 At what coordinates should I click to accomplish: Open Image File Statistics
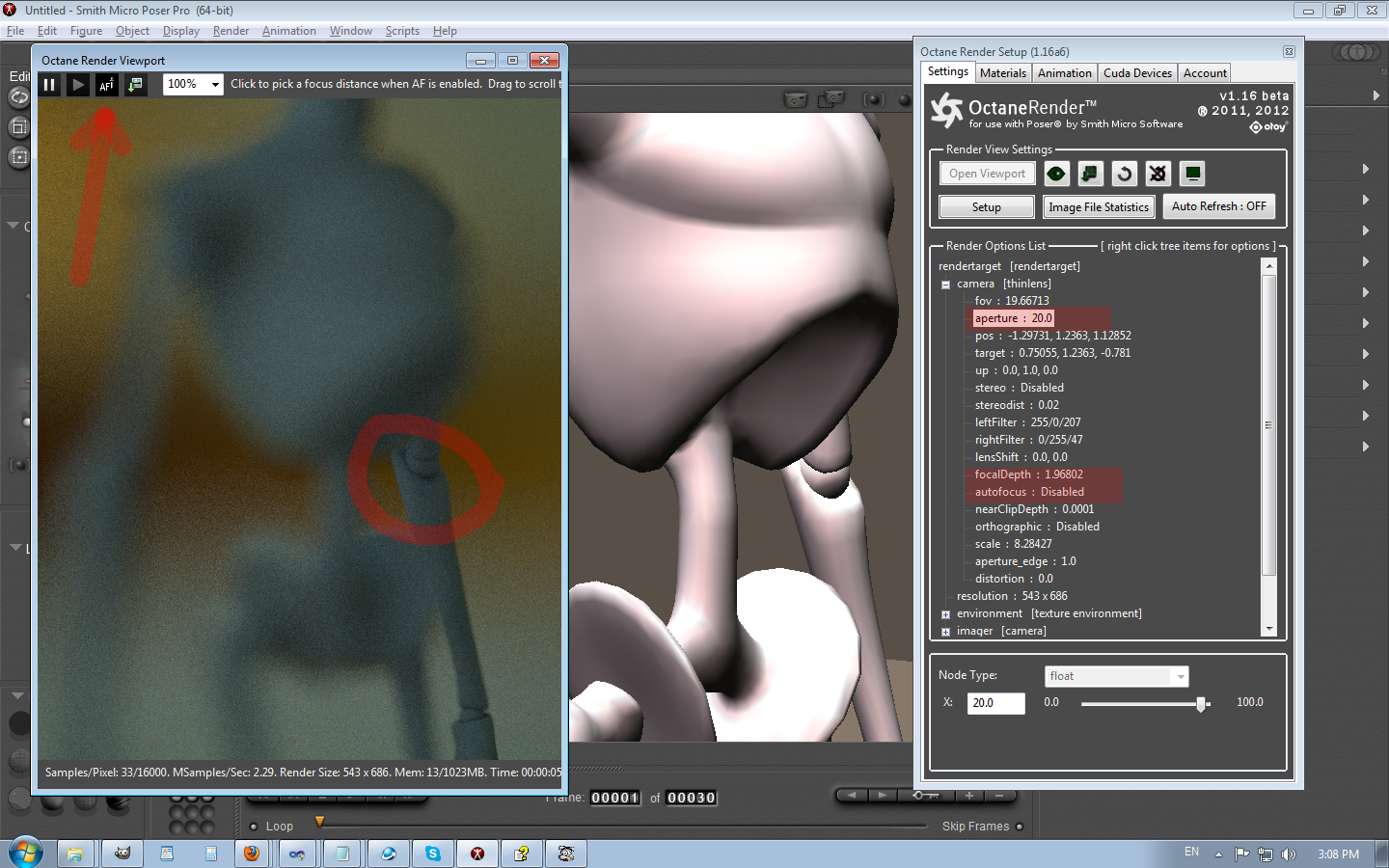[x=1099, y=207]
